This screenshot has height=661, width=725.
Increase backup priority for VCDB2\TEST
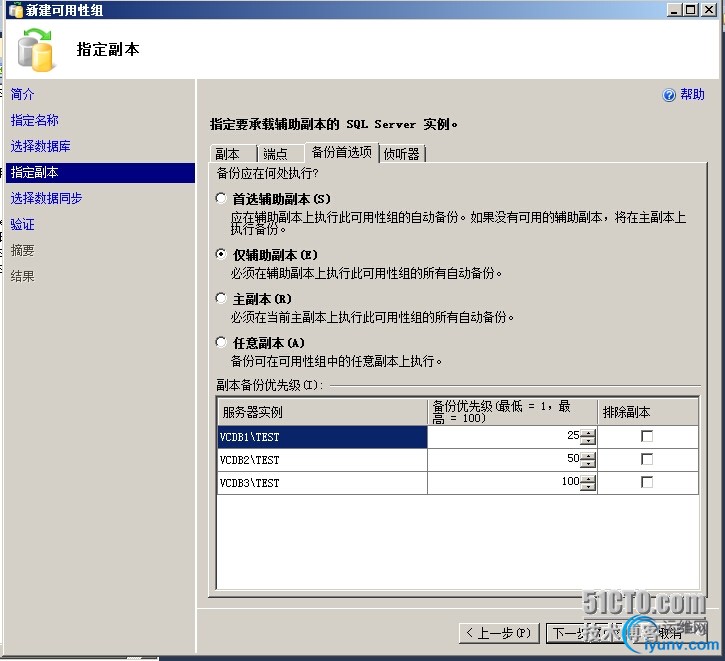pyautogui.click(x=588, y=456)
